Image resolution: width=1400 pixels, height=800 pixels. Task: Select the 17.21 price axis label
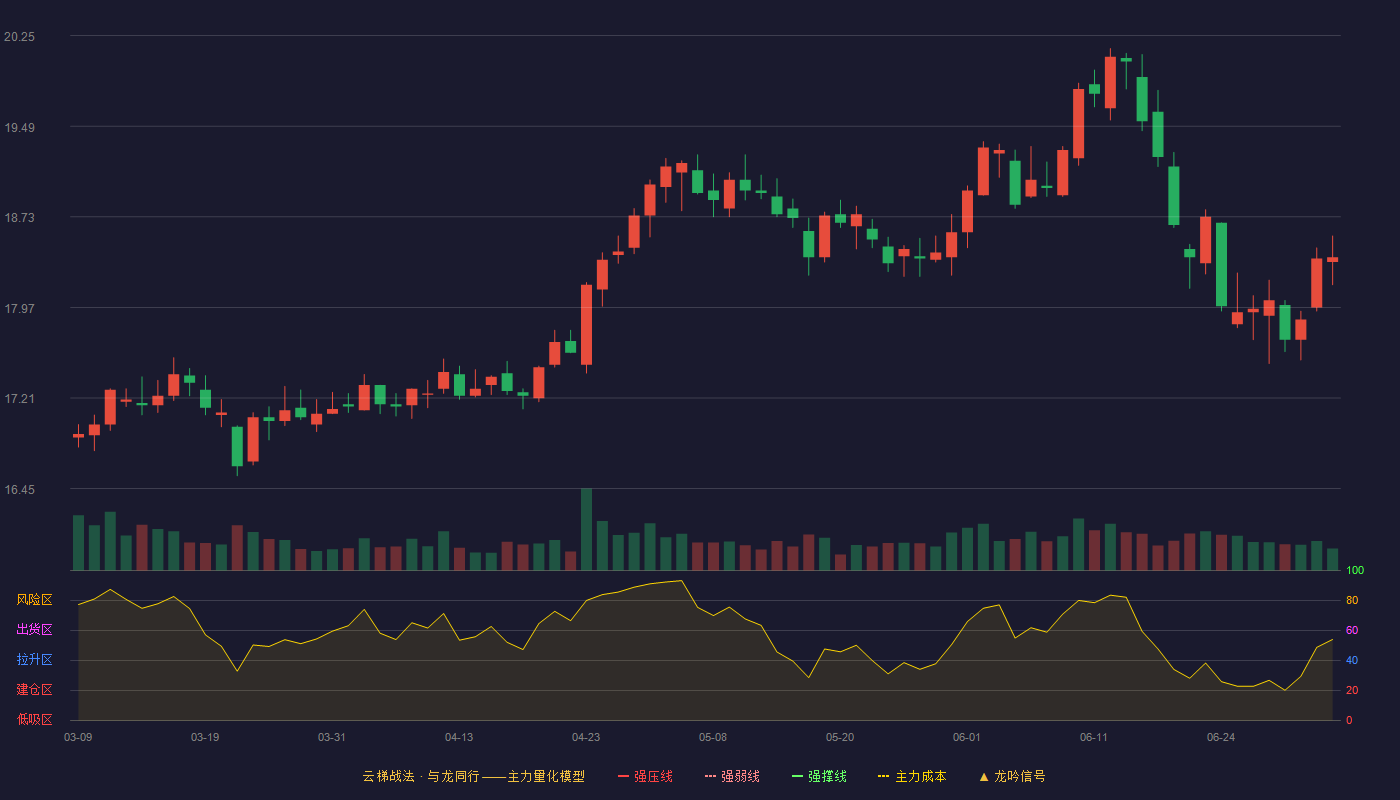pyautogui.click(x=19, y=398)
